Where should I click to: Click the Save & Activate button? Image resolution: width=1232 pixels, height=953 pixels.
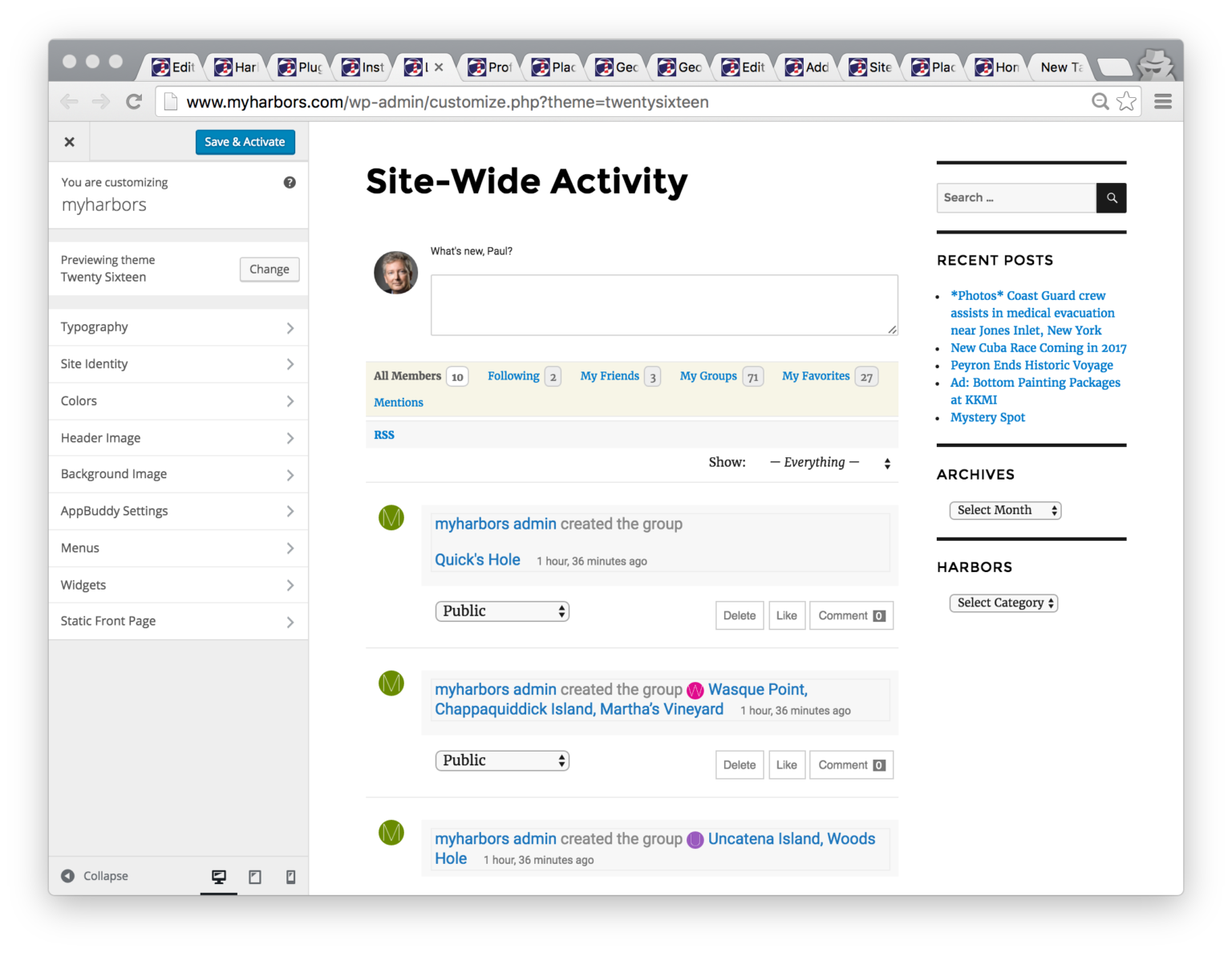245,142
